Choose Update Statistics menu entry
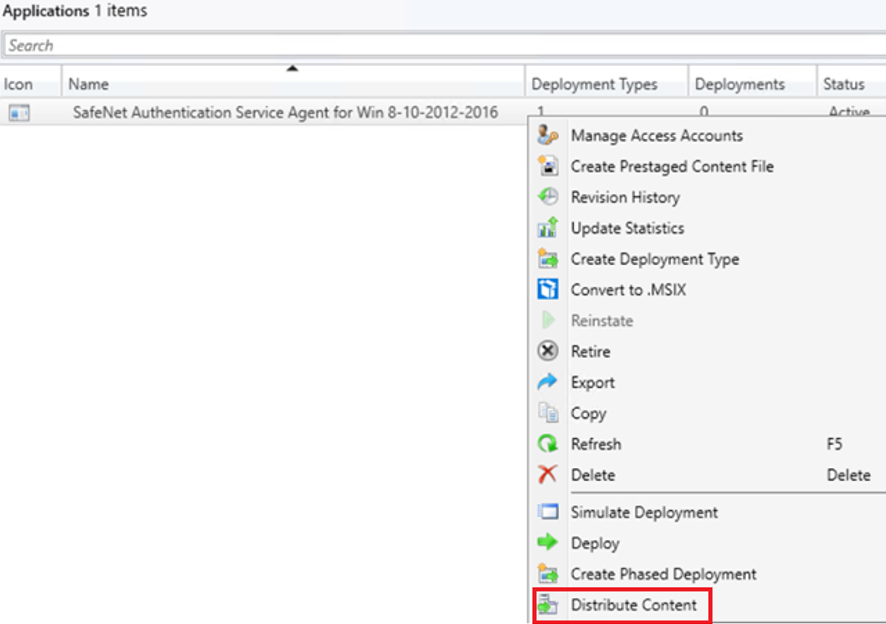Image resolution: width=886 pixels, height=624 pixels. tap(627, 228)
